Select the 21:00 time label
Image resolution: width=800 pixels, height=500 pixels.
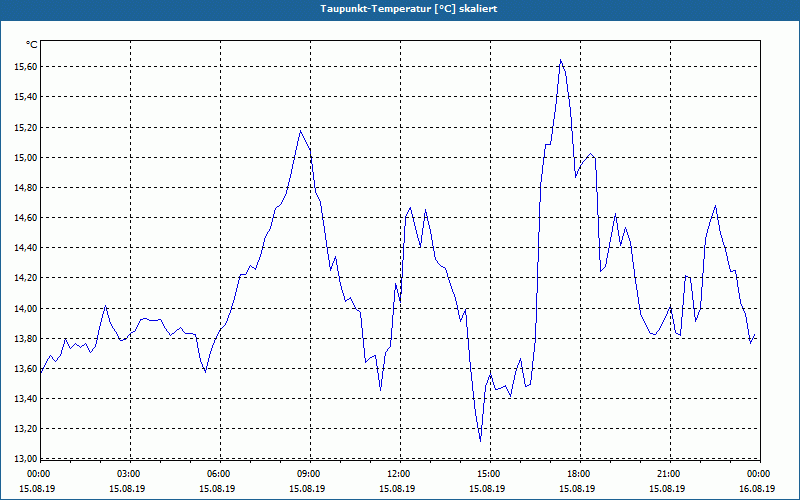(x=668, y=474)
